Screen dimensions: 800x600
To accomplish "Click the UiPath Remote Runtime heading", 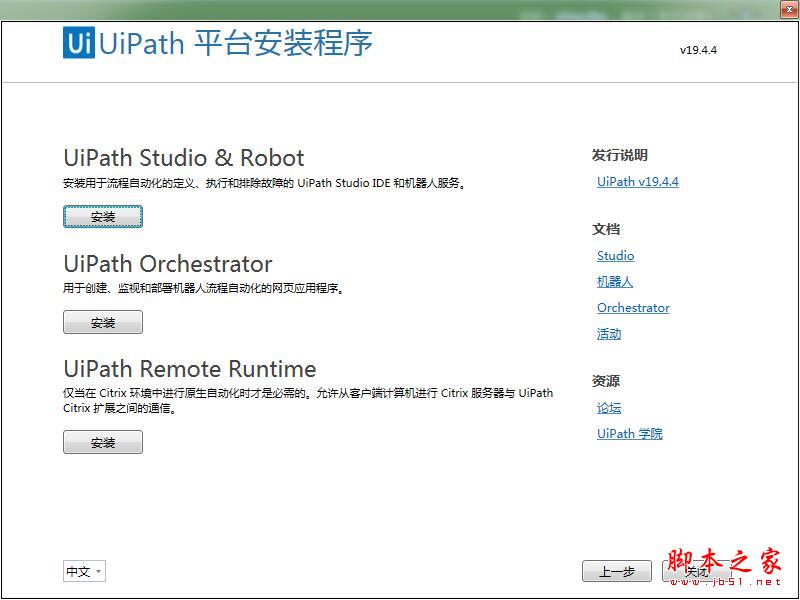I will point(190,369).
